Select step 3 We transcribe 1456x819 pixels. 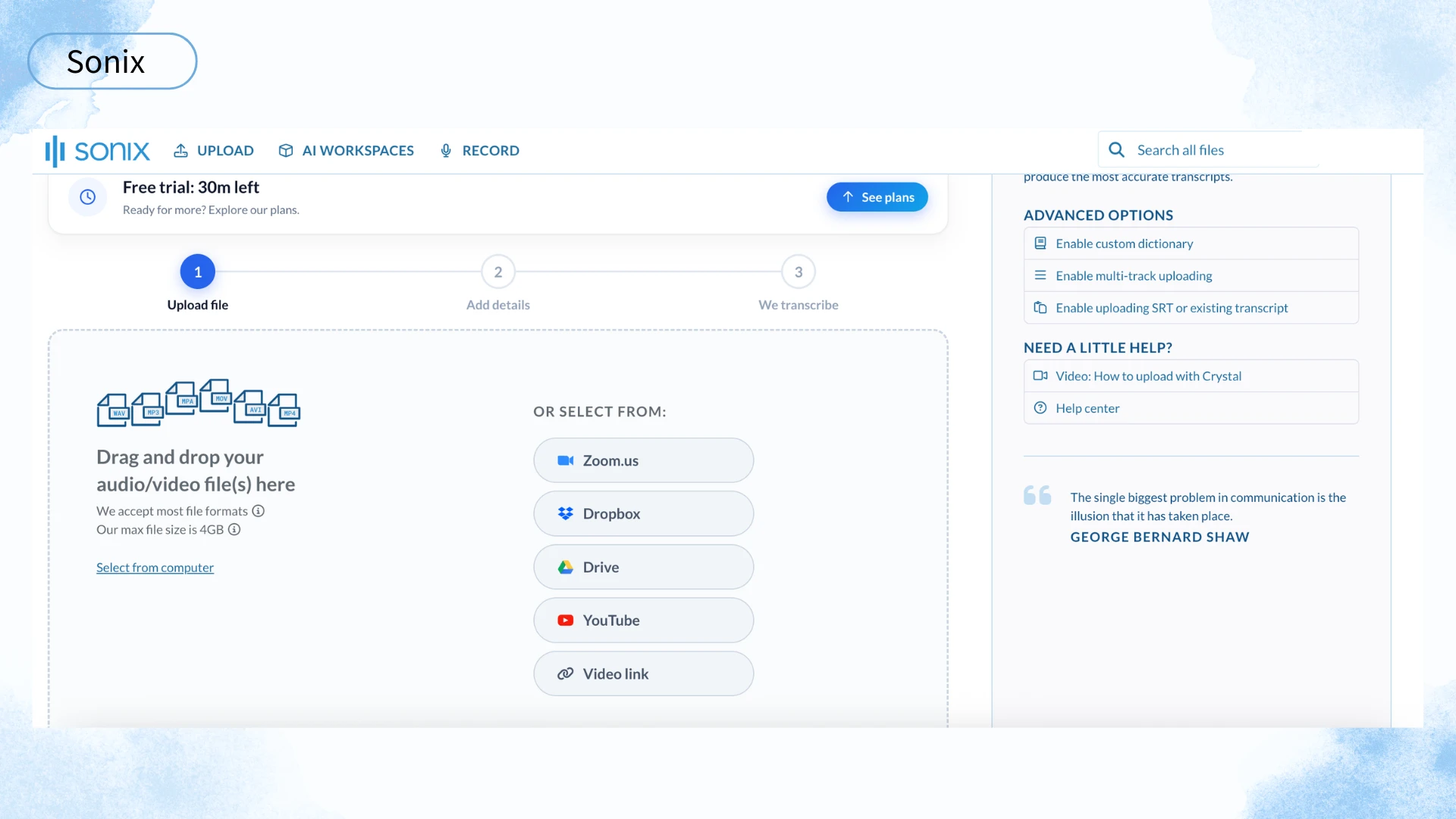pyautogui.click(x=799, y=271)
